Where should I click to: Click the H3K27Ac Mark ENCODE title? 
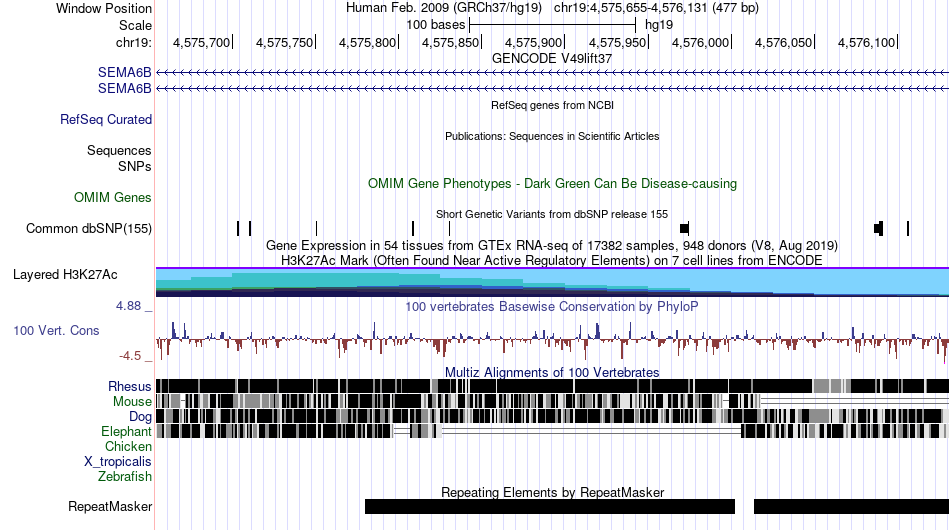coord(552,260)
